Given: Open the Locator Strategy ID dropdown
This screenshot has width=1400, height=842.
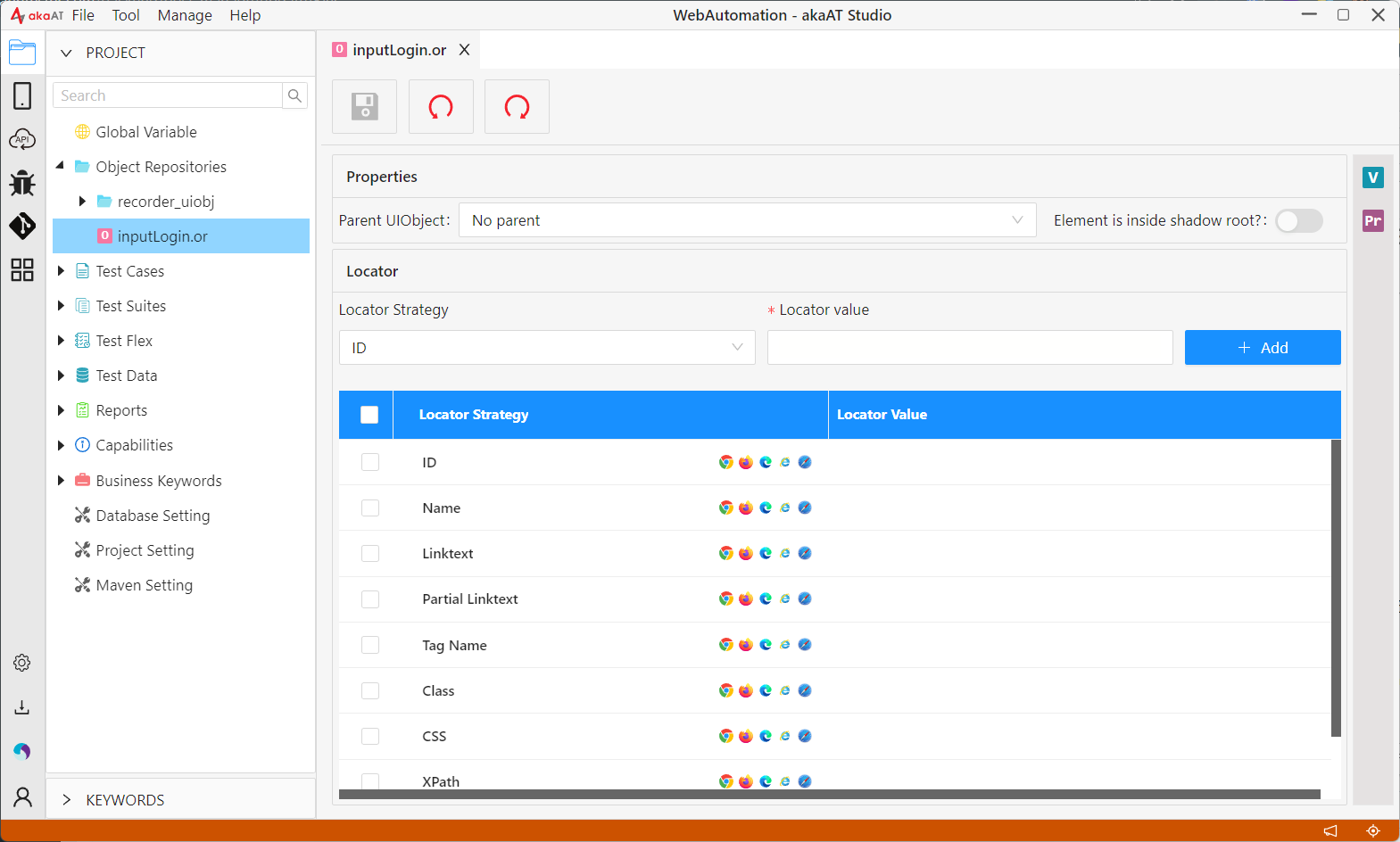Looking at the screenshot, I should tap(547, 348).
